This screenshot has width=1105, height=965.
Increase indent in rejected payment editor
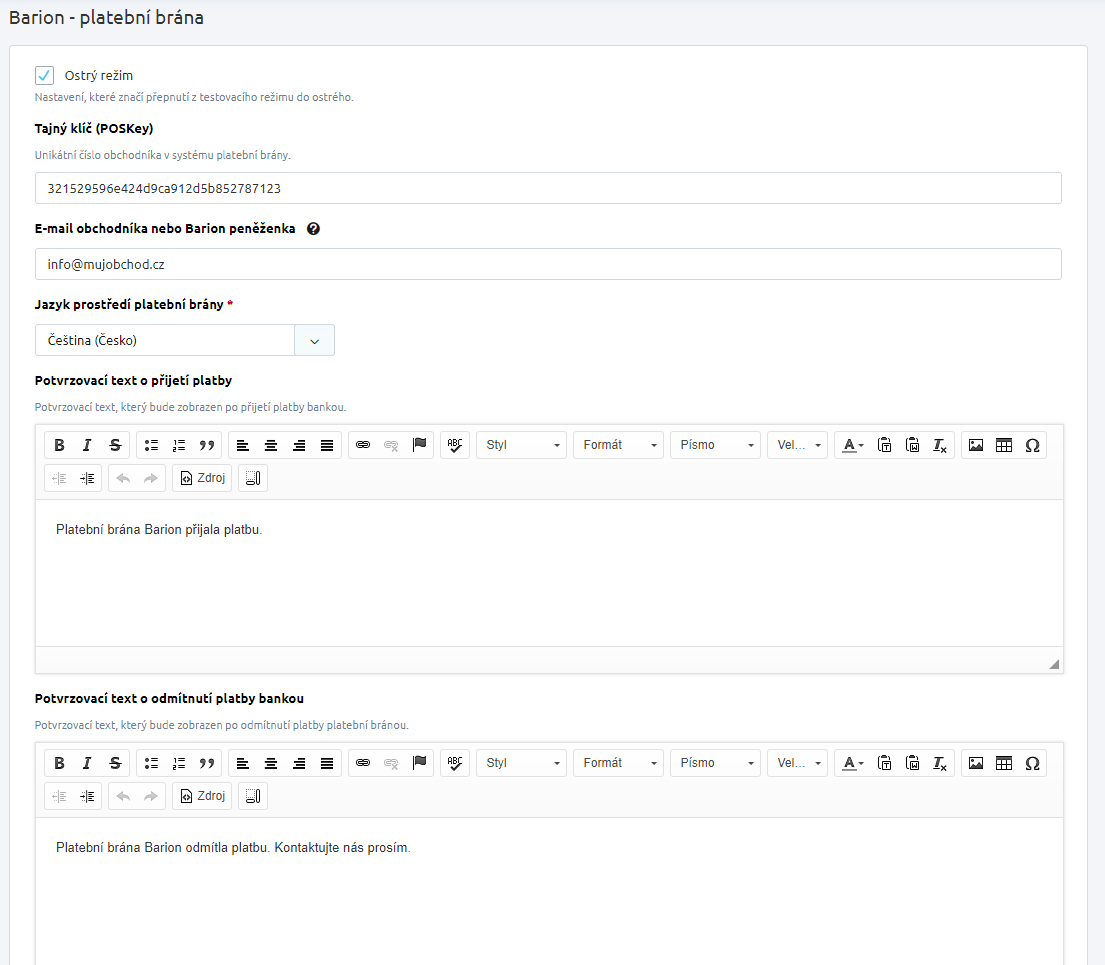tap(87, 796)
